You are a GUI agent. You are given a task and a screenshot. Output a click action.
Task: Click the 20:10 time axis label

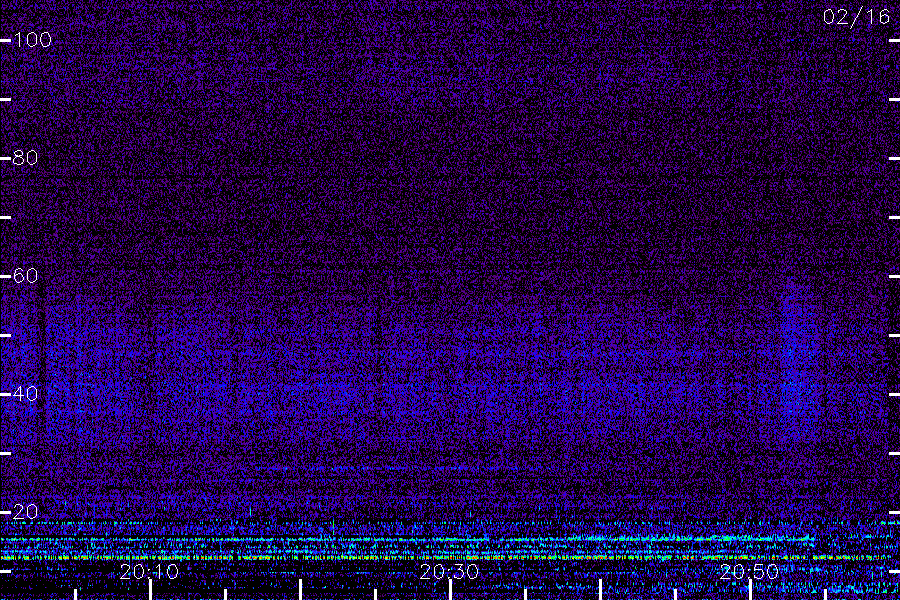[x=149, y=571]
